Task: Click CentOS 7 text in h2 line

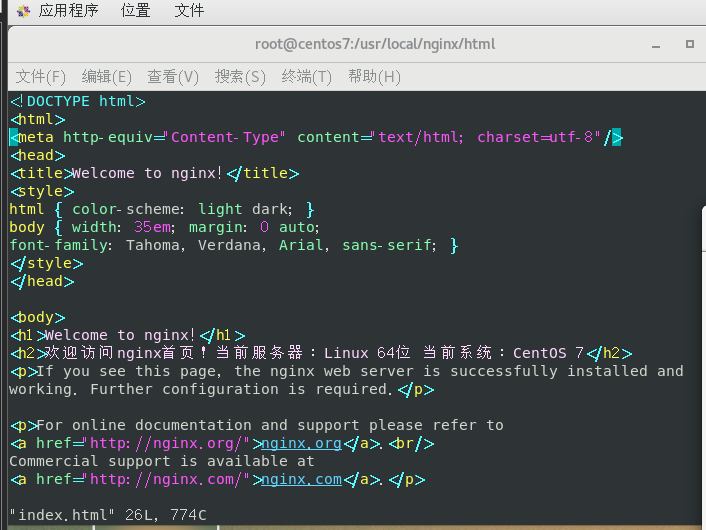Action: [x=548, y=353]
